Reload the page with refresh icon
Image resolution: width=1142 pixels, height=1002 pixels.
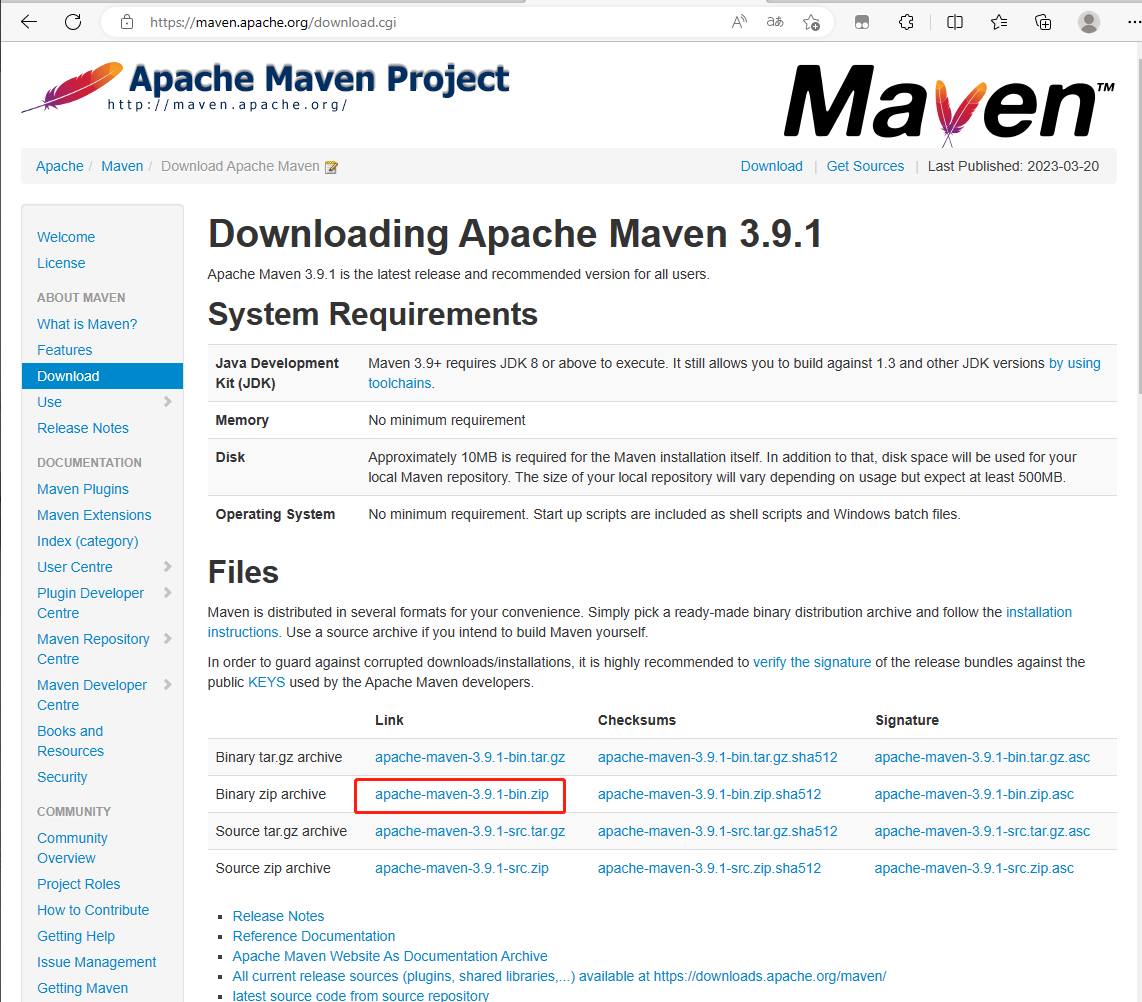73,22
